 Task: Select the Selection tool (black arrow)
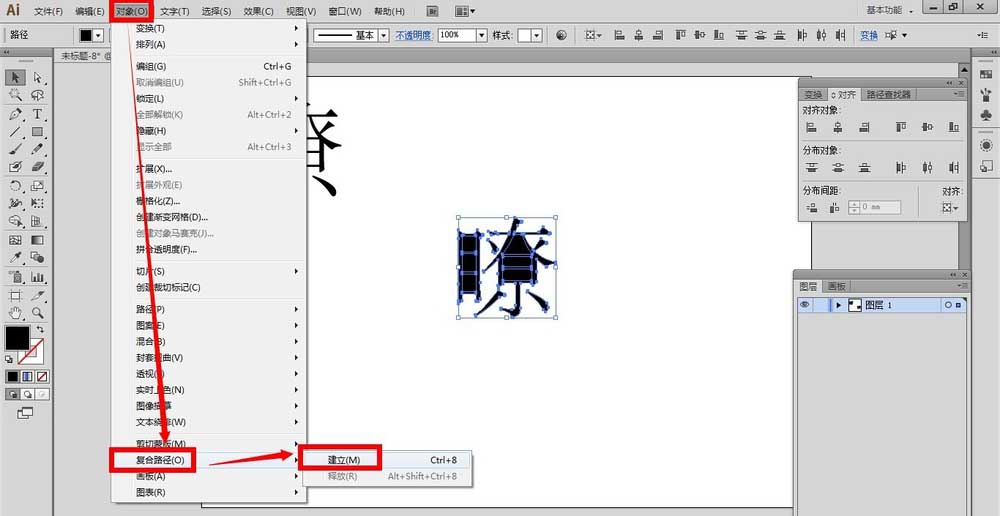pyautogui.click(x=16, y=78)
